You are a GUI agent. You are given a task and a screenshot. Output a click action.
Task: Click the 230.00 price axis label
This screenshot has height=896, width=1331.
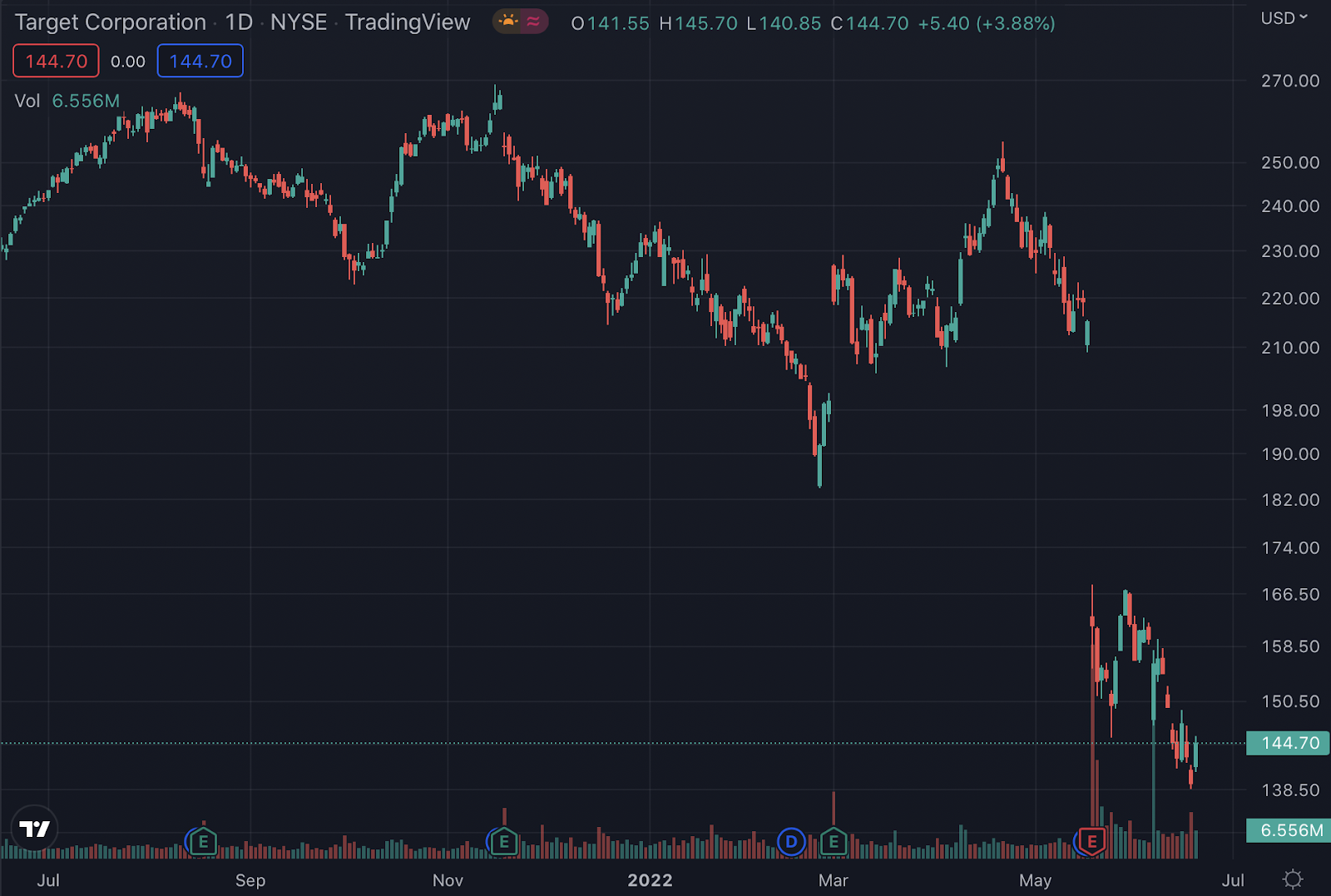pos(1290,250)
